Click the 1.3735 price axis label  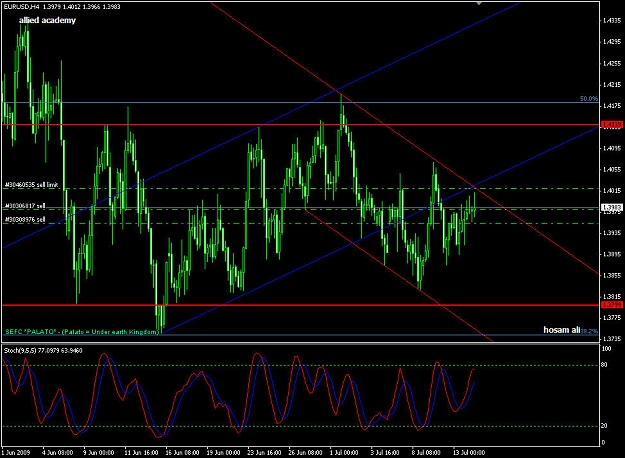[612, 339]
